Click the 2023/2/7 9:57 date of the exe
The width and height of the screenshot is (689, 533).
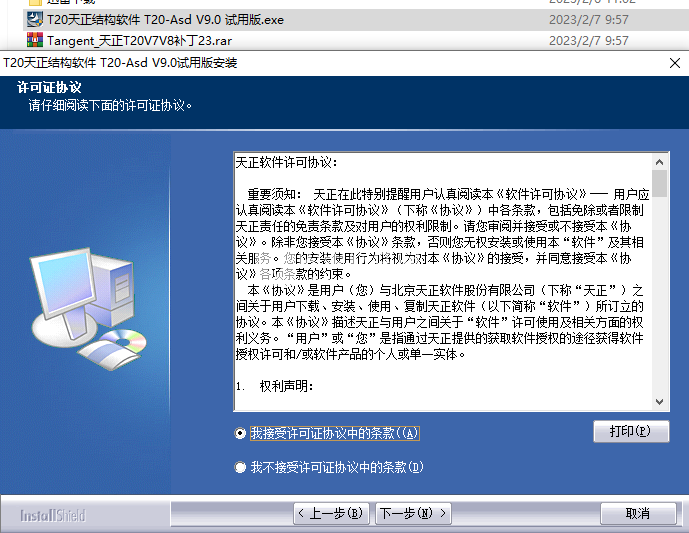pos(588,20)
